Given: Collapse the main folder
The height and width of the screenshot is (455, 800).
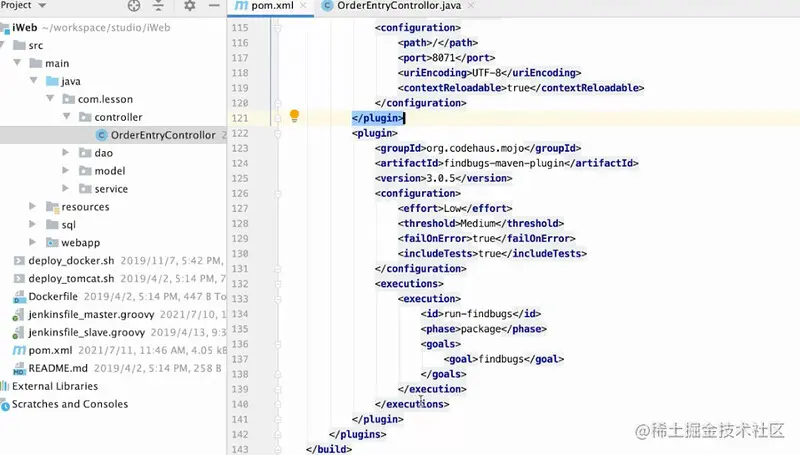Looking at the screenshot, I should (x=17, y=62).
